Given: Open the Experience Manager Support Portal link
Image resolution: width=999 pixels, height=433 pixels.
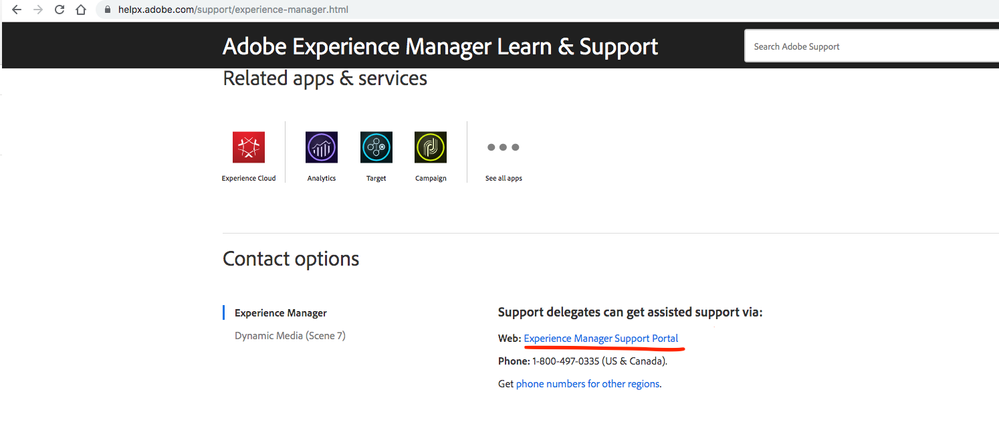Looking at the screenshot, I should tap(601, 339).
